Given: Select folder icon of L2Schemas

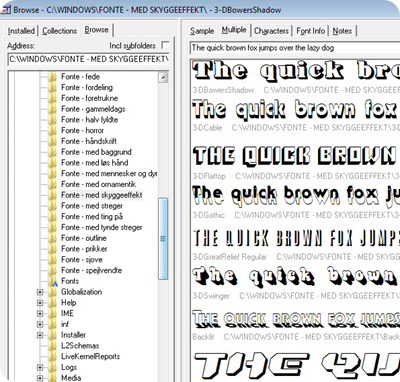Looking at the screenshot, I should (52, 346).
